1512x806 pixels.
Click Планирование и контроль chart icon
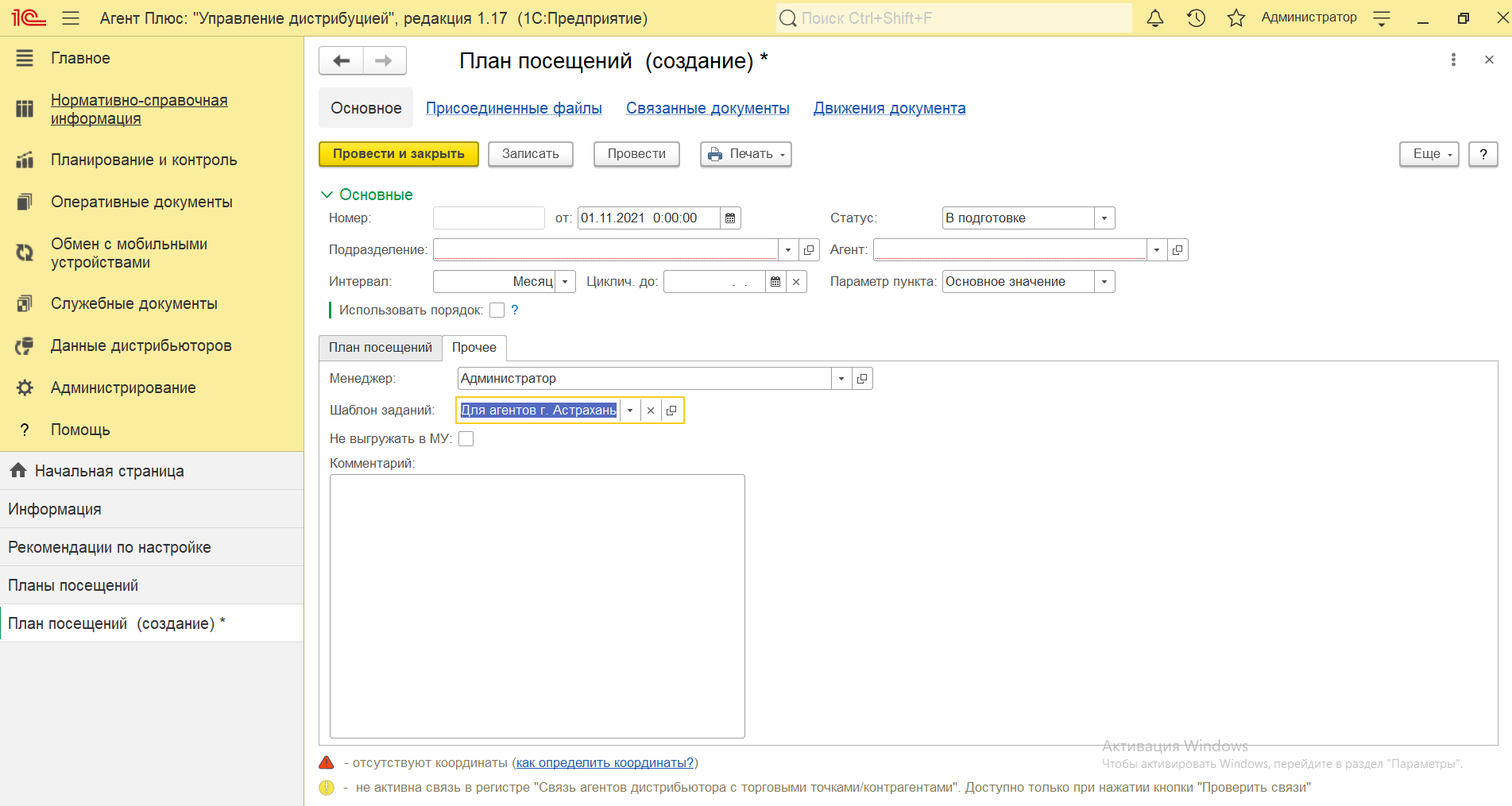point(25,160)
